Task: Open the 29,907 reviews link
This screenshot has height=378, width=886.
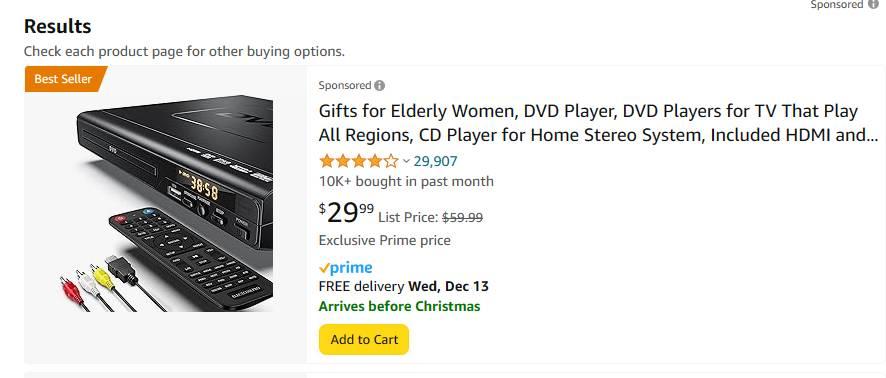Action: tap(435, 162)
